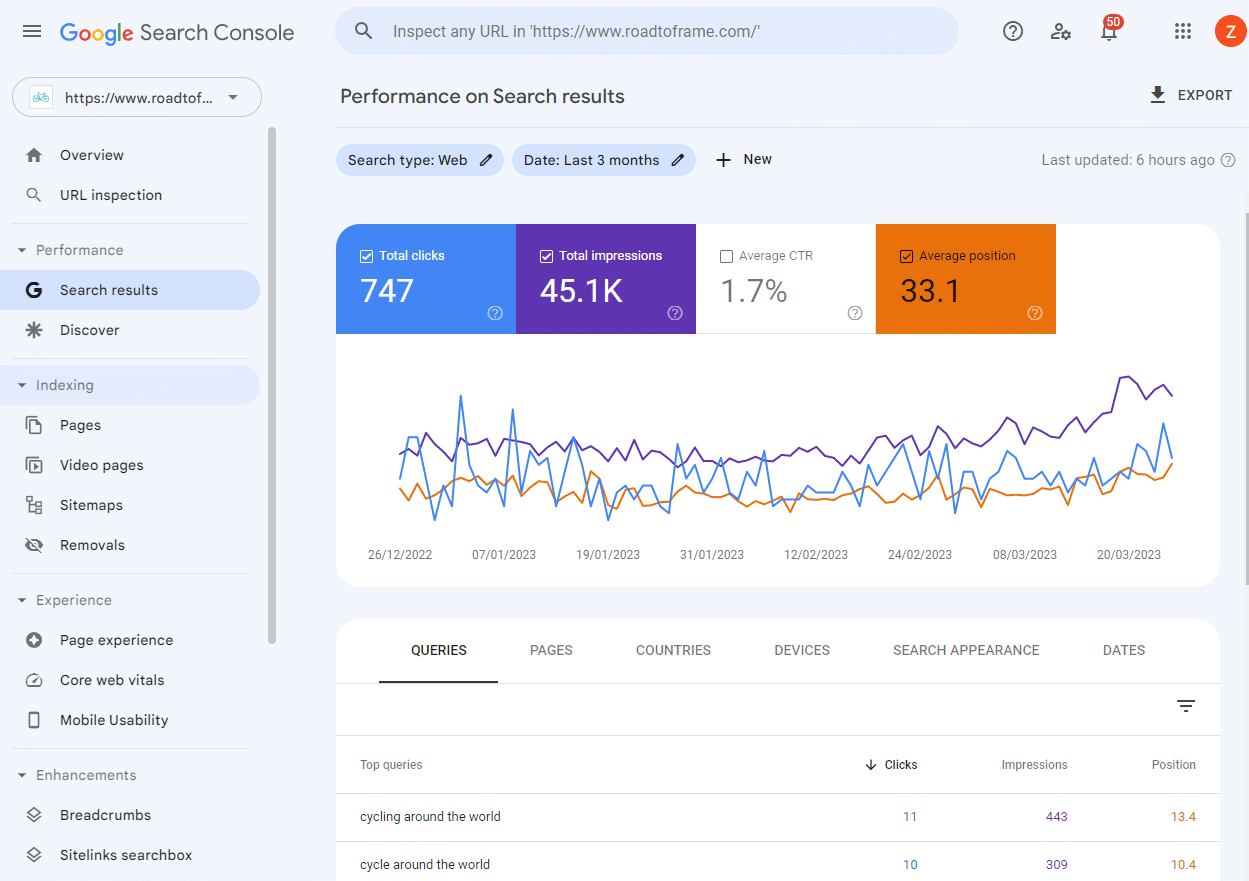Collapse the Performance section
1249x881 pixels.
pyautogui.click(x=22, y=249)
